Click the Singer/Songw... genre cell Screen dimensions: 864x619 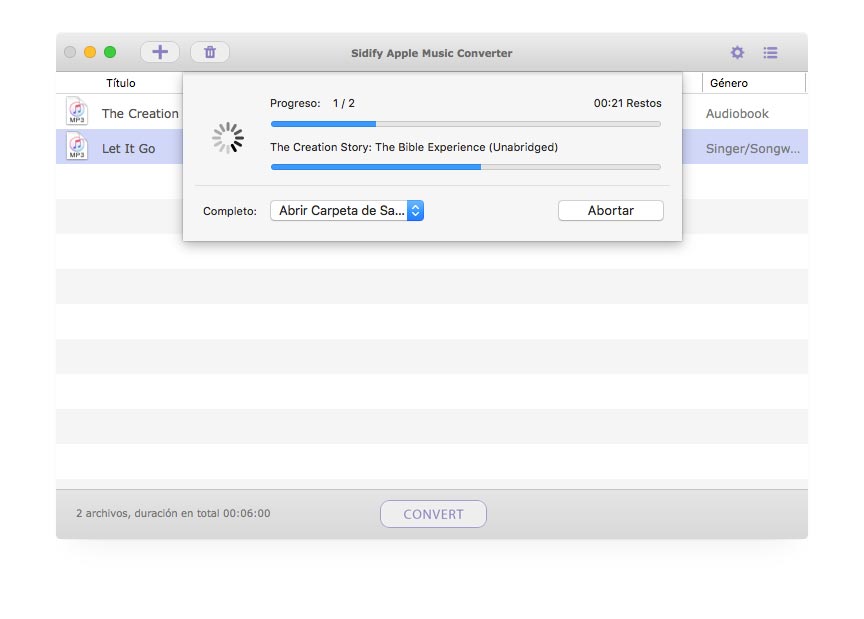tap(753, 148)
